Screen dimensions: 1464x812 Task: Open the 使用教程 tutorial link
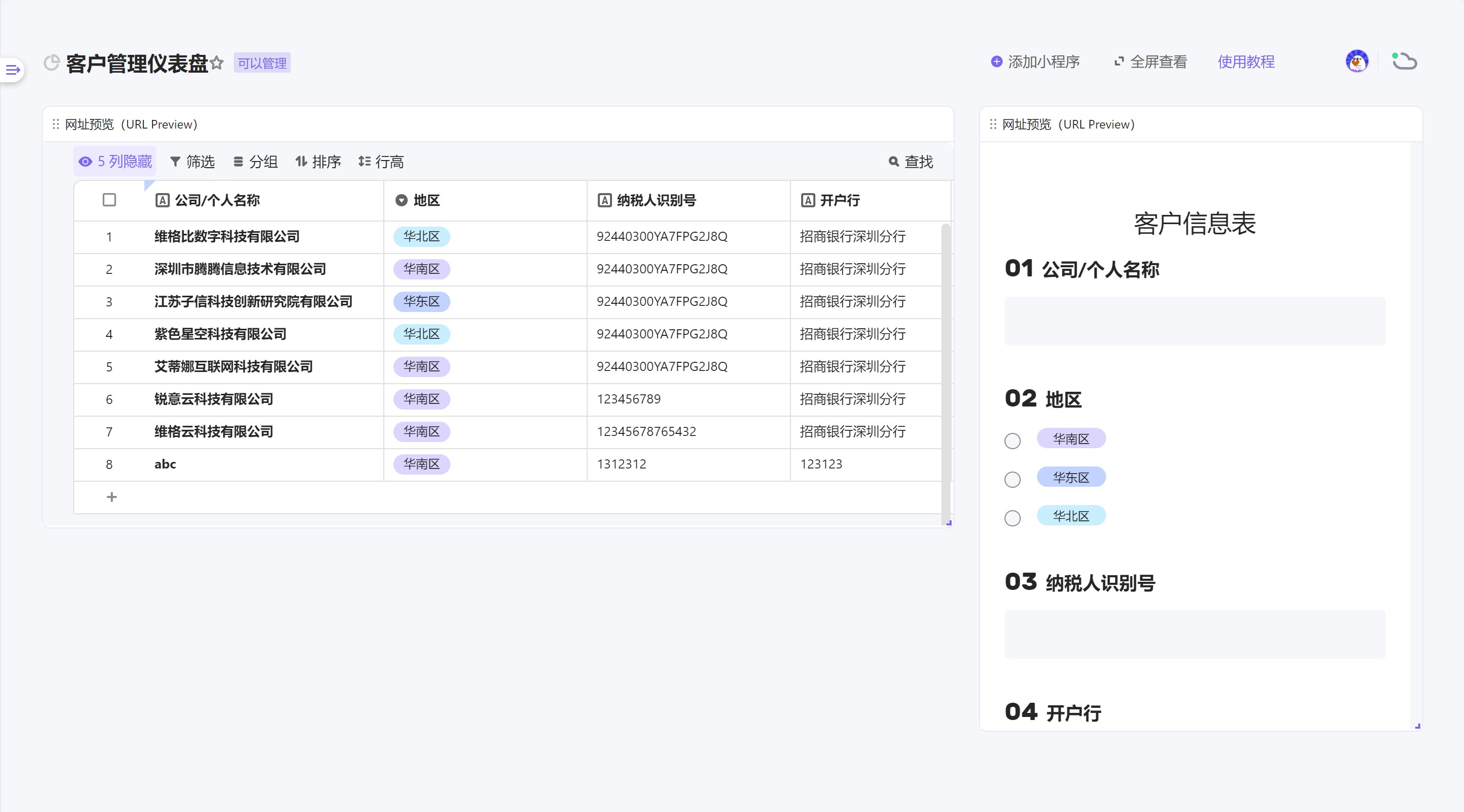tap(1246, 61)
